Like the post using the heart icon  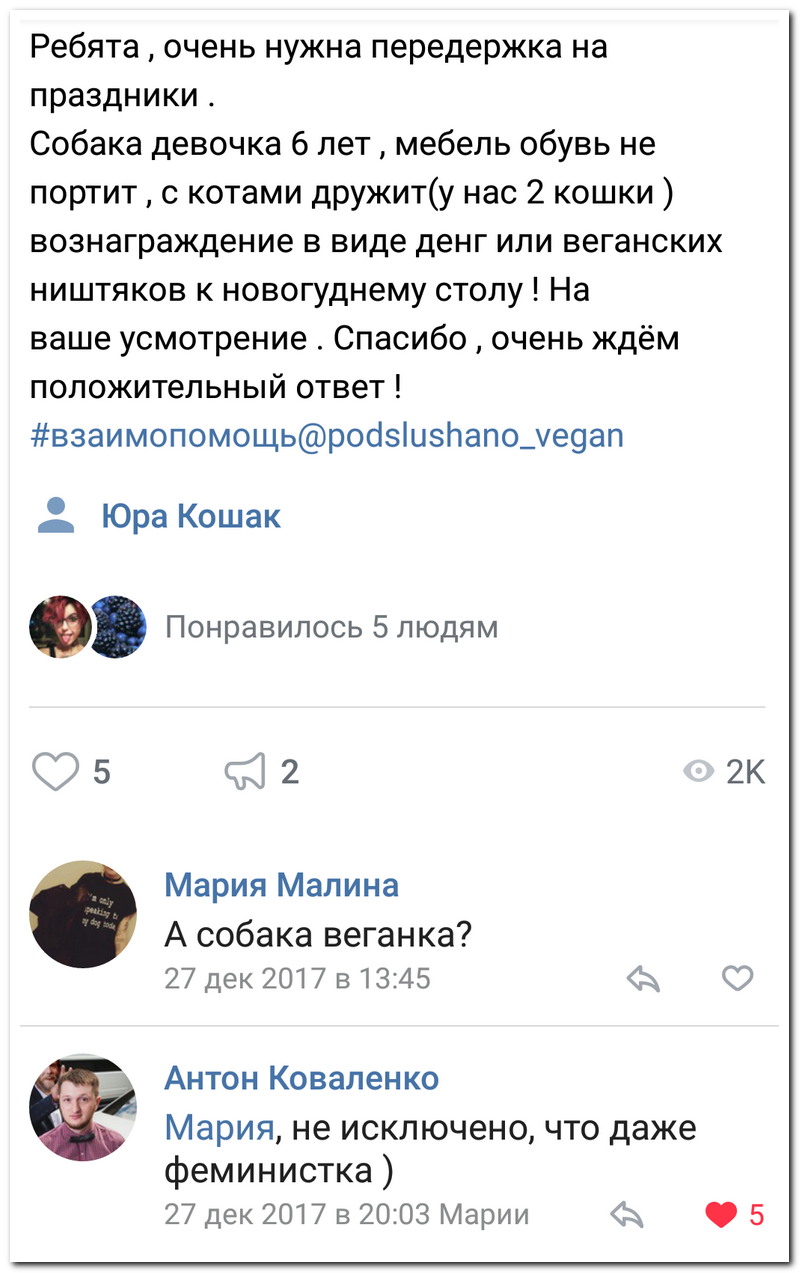click(55, 770)
